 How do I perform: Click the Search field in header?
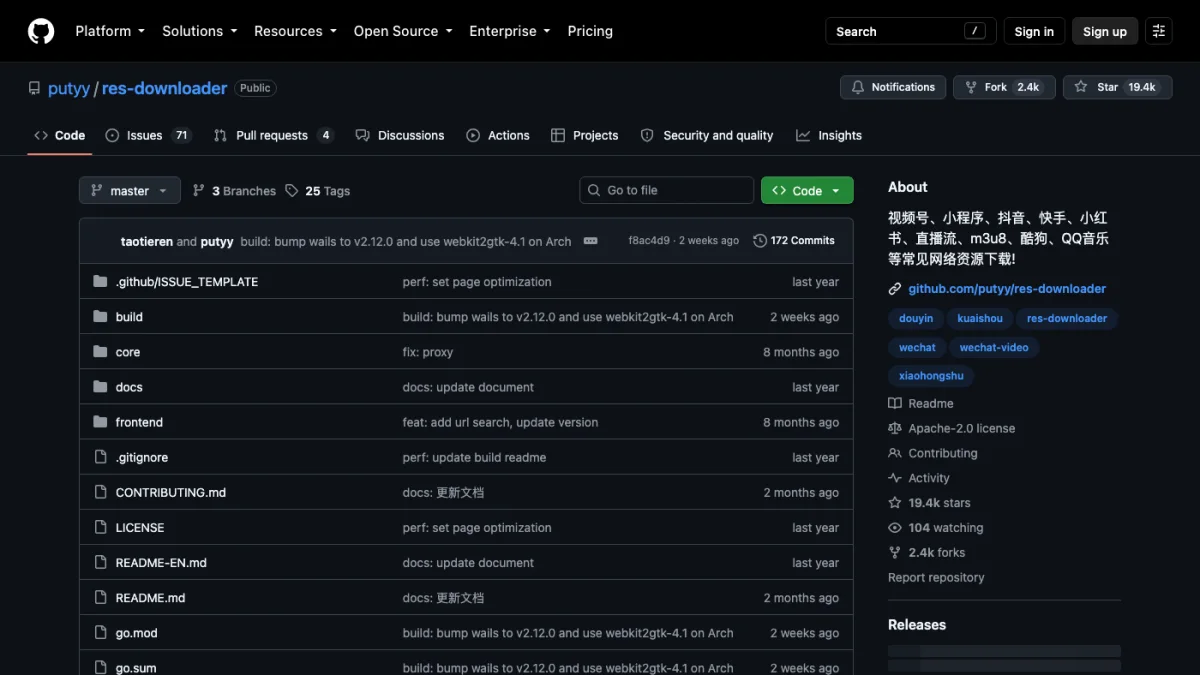(x=911, y=31)
